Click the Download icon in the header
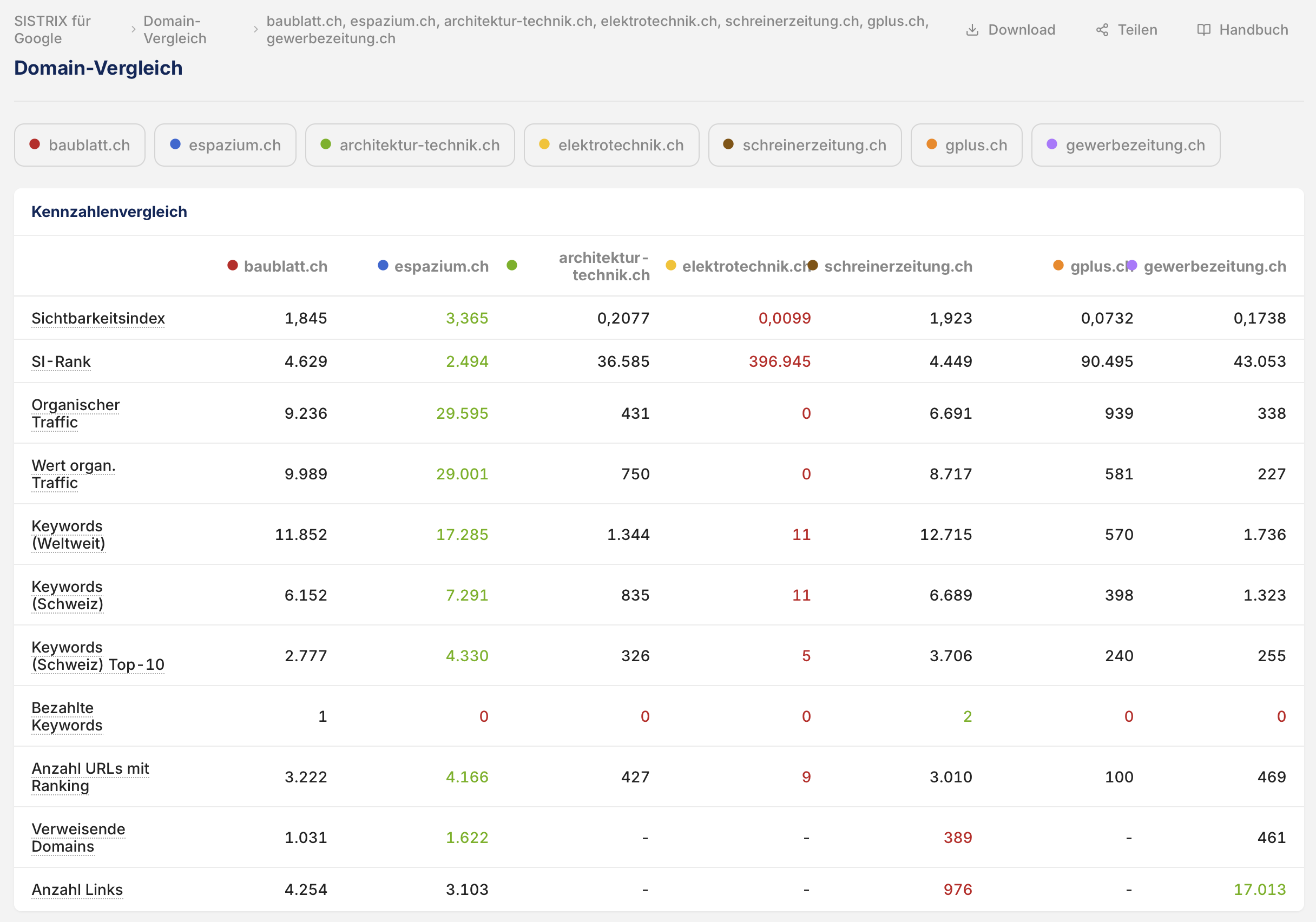This screenshot has height=922, width=1316. click(x=972, y=30)
